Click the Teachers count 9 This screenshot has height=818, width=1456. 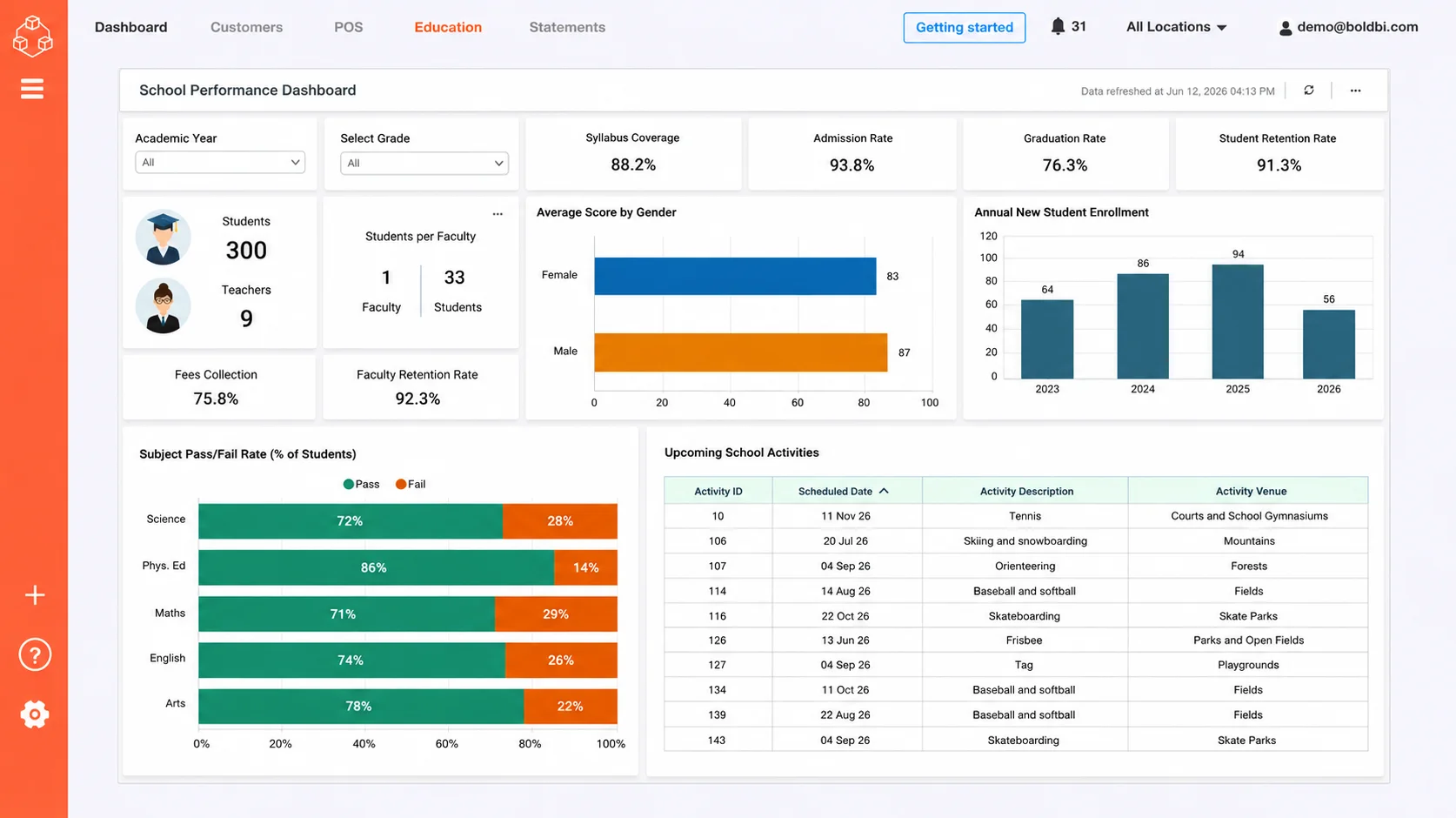(x=246, y=318)
